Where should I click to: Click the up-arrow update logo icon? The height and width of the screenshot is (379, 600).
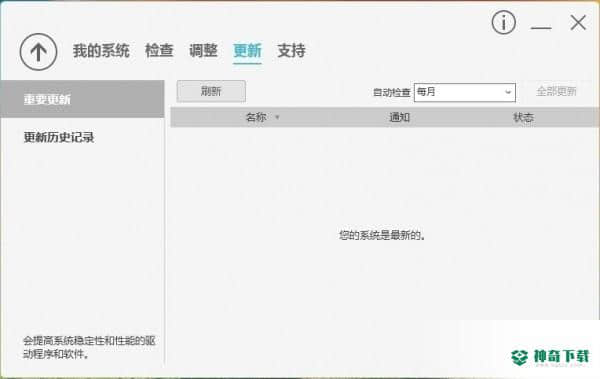pyautogui.click(x=38, y=52)
